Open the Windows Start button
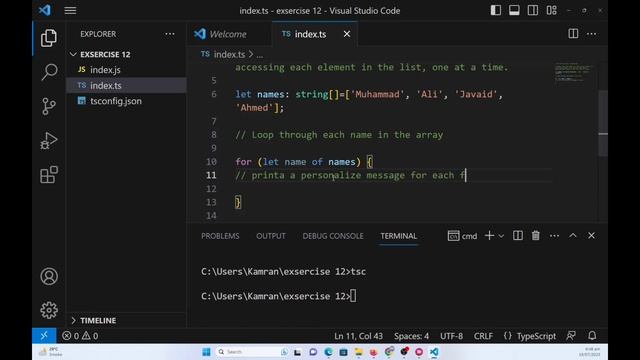This screenshot has width=640, height=360. tap(206, 352)
